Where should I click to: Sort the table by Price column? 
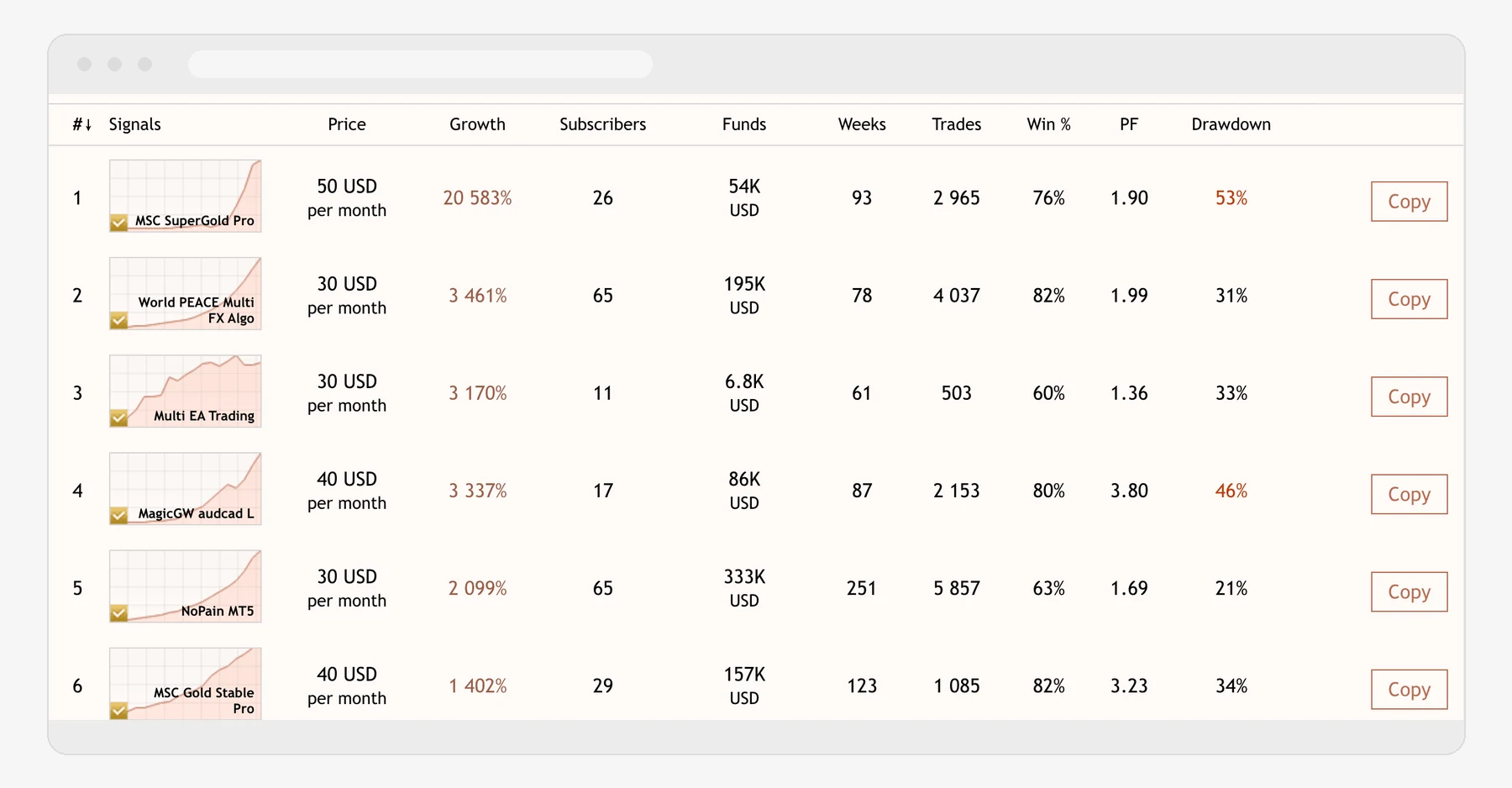click(347, 124)
